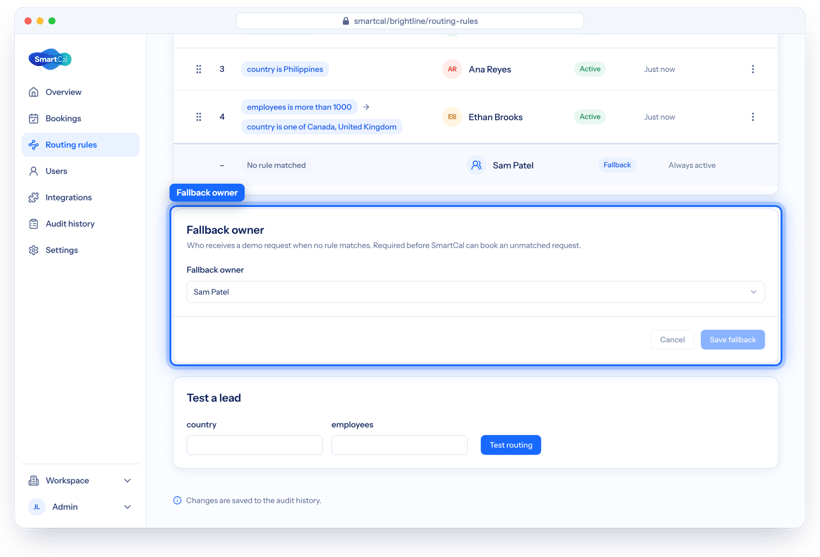Select Routing rules in sidebar

[x=81, y=145]
